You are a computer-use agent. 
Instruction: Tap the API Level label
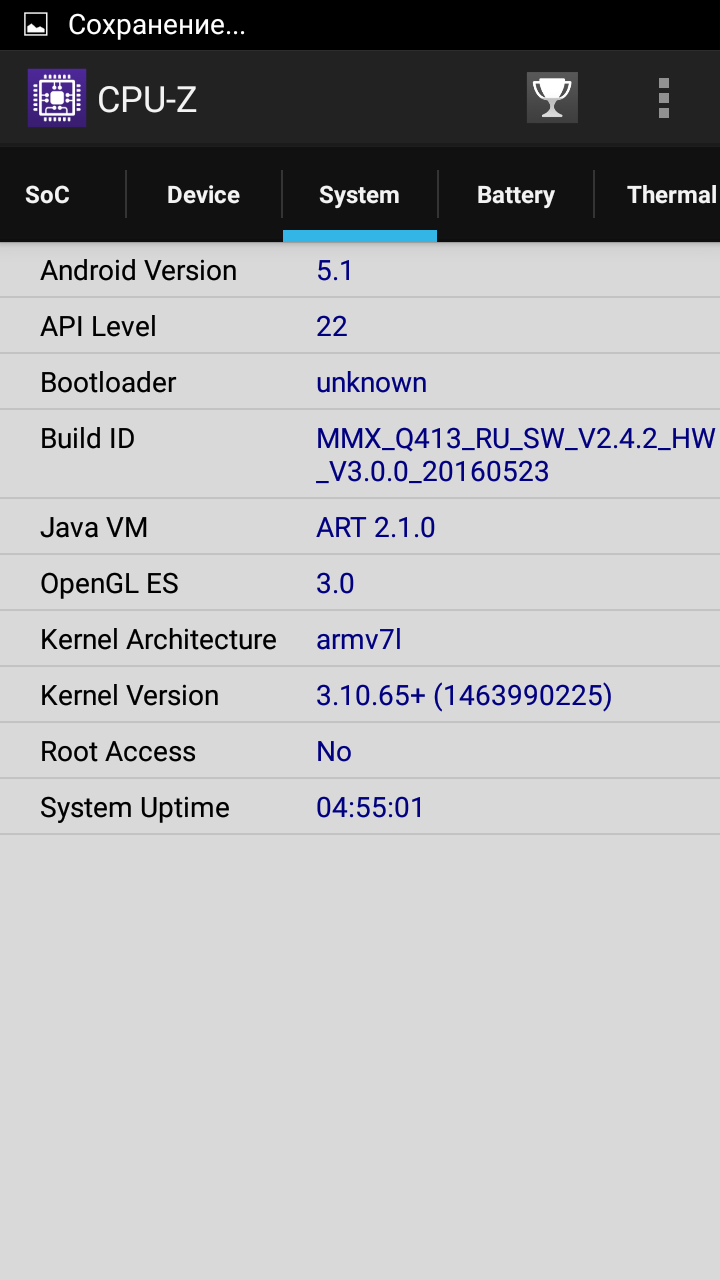[98, 327]
